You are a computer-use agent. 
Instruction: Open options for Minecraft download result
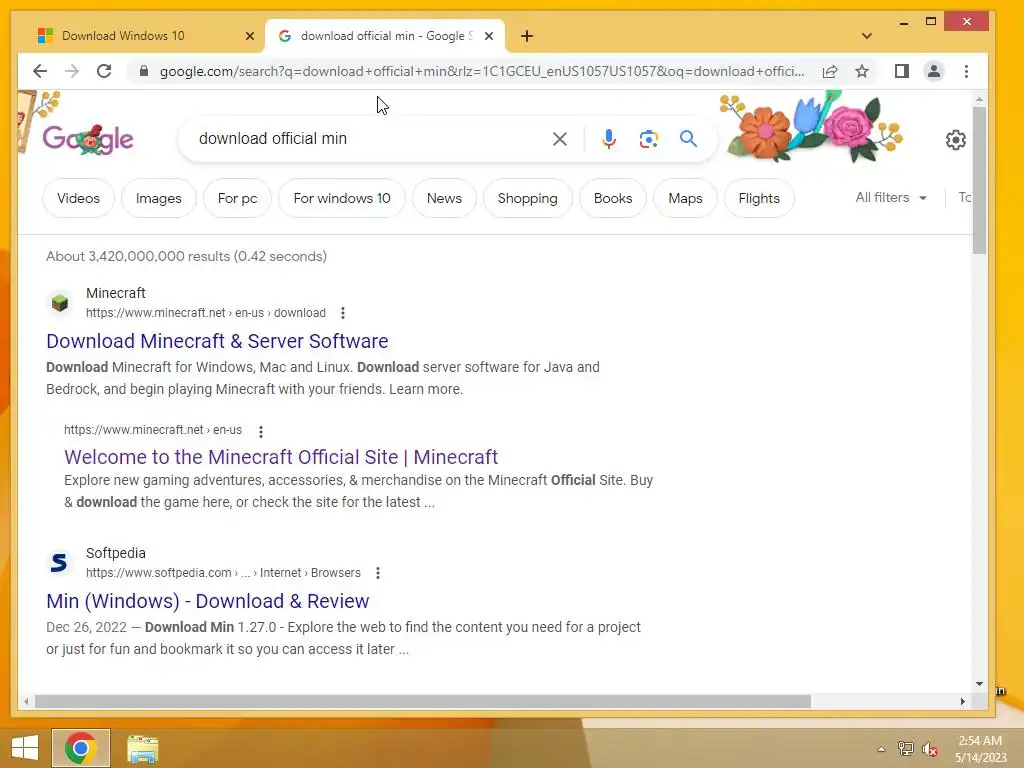(343, 313)
